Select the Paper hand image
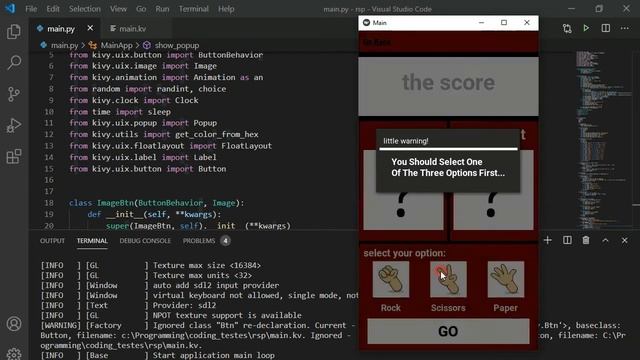640x360 pixels. [x=506, y=279]
